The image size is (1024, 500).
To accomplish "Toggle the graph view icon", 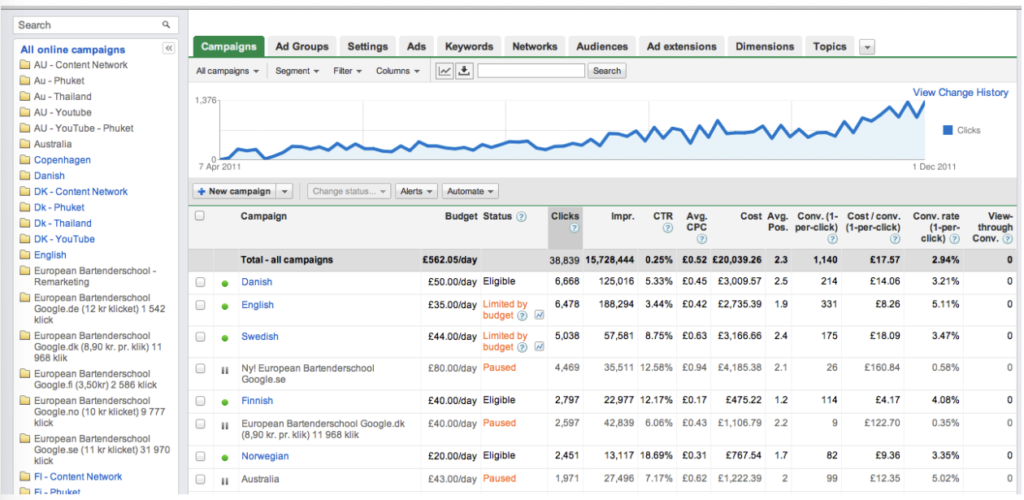I will click(x=445, y=71).
